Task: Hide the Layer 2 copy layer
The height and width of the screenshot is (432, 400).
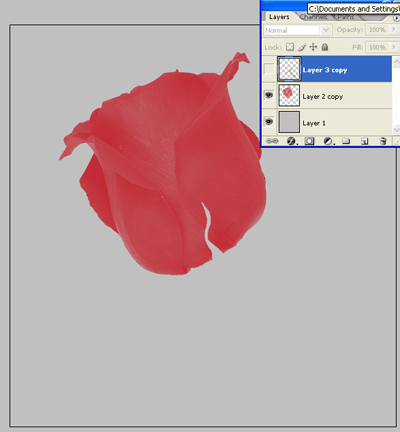Action: click(x=269, y=96)
